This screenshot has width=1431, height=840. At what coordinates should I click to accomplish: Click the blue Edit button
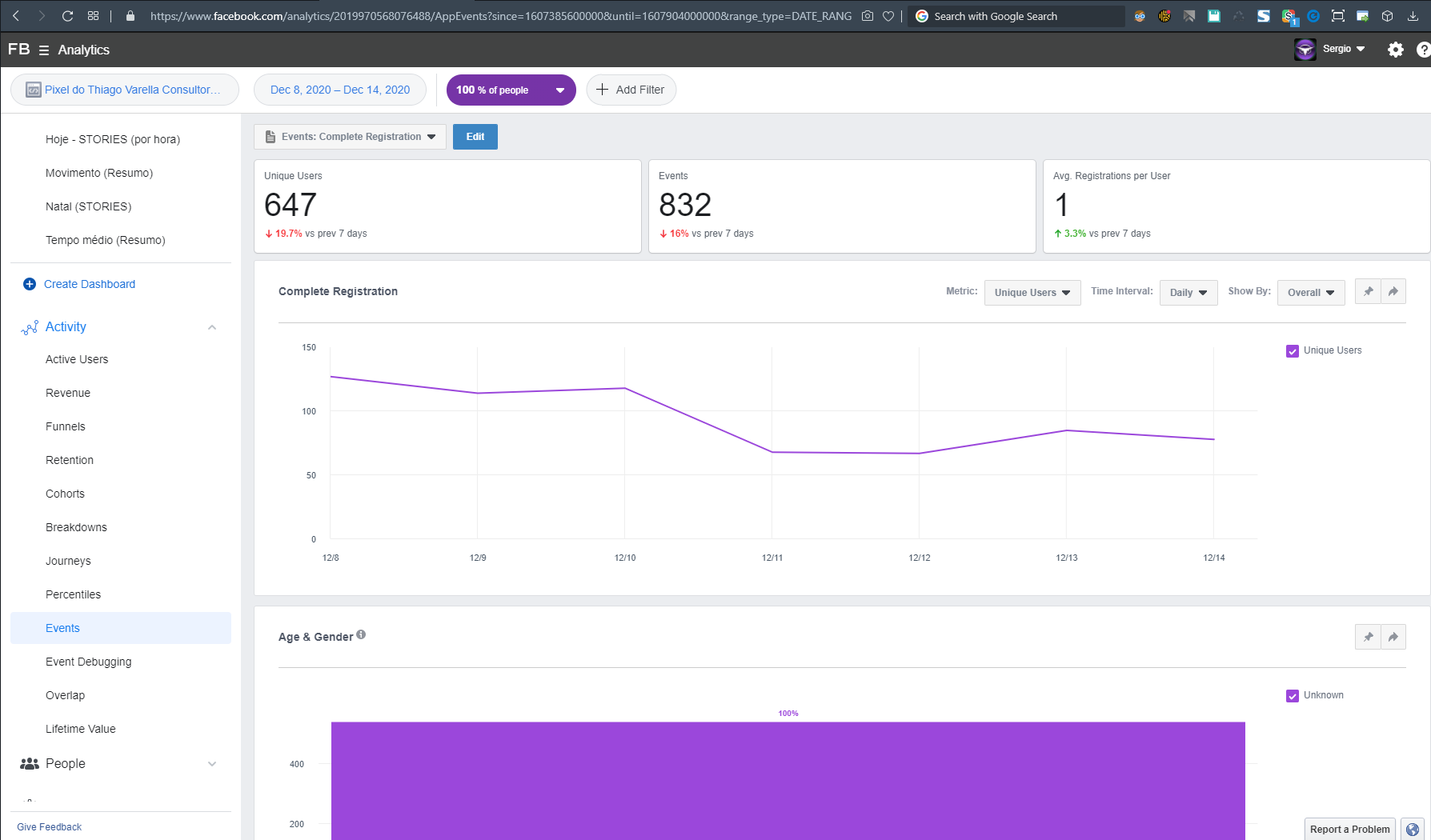(x=475, y=137)
